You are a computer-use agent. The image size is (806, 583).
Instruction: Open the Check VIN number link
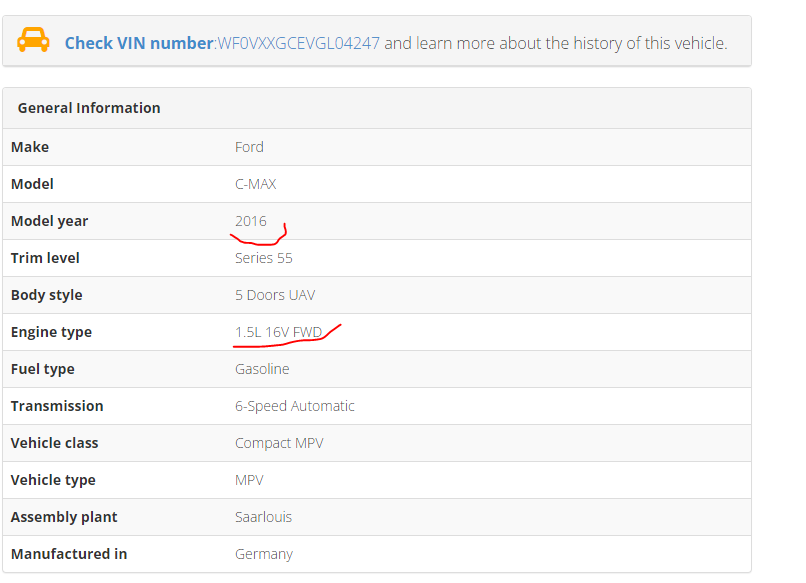pyautogui.click(x=139, y=43)
